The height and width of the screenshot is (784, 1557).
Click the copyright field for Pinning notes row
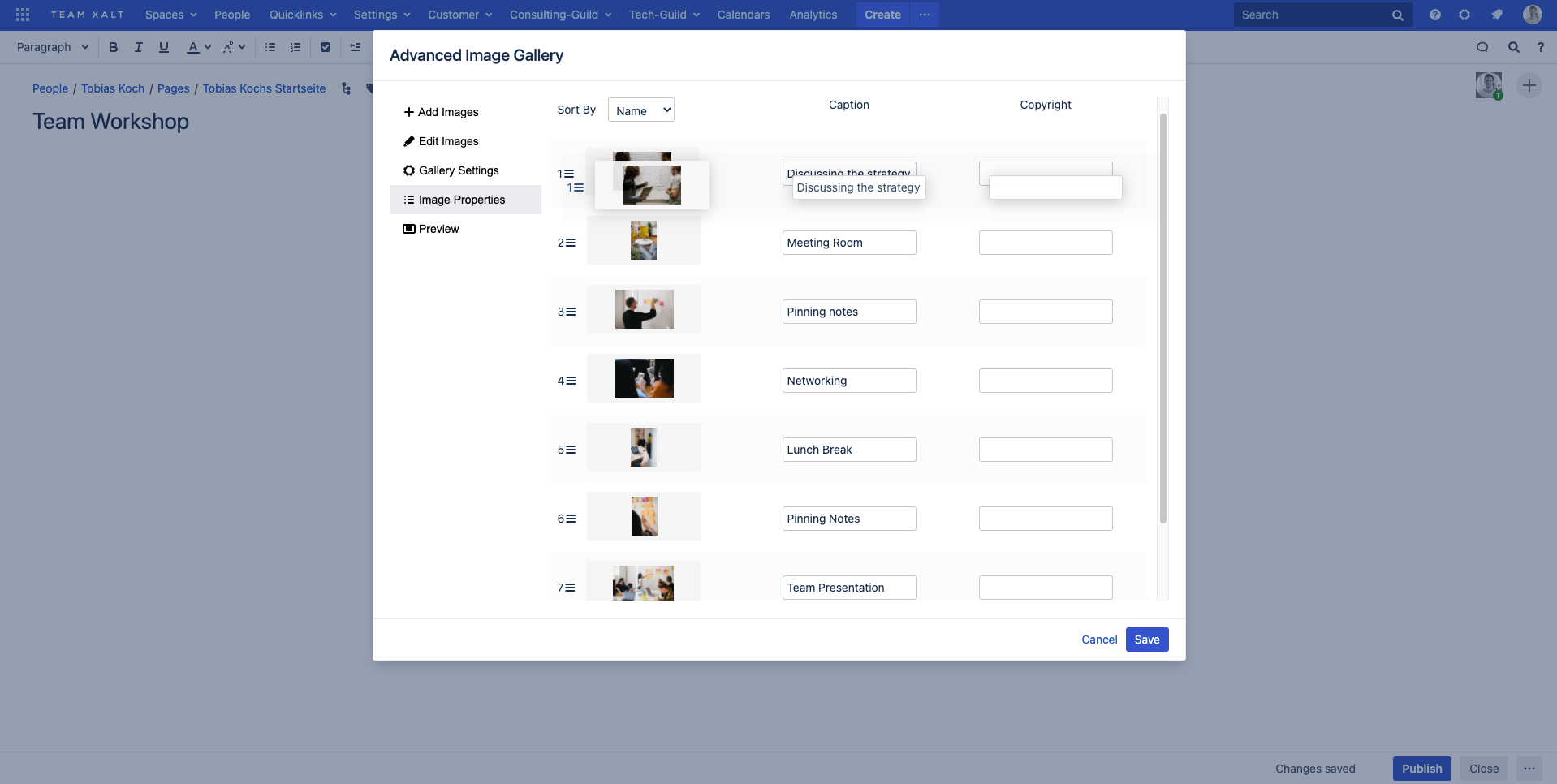coord(1046,312)
